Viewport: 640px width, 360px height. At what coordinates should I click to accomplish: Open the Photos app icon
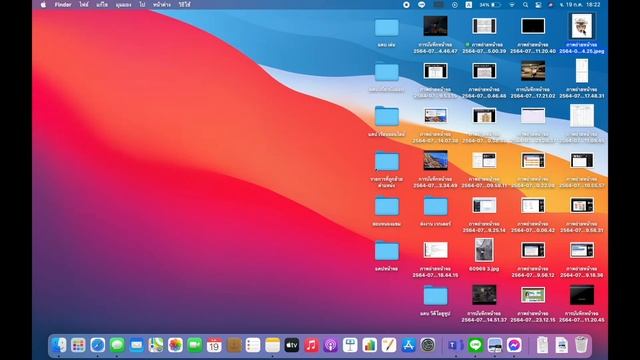(176, 345)
